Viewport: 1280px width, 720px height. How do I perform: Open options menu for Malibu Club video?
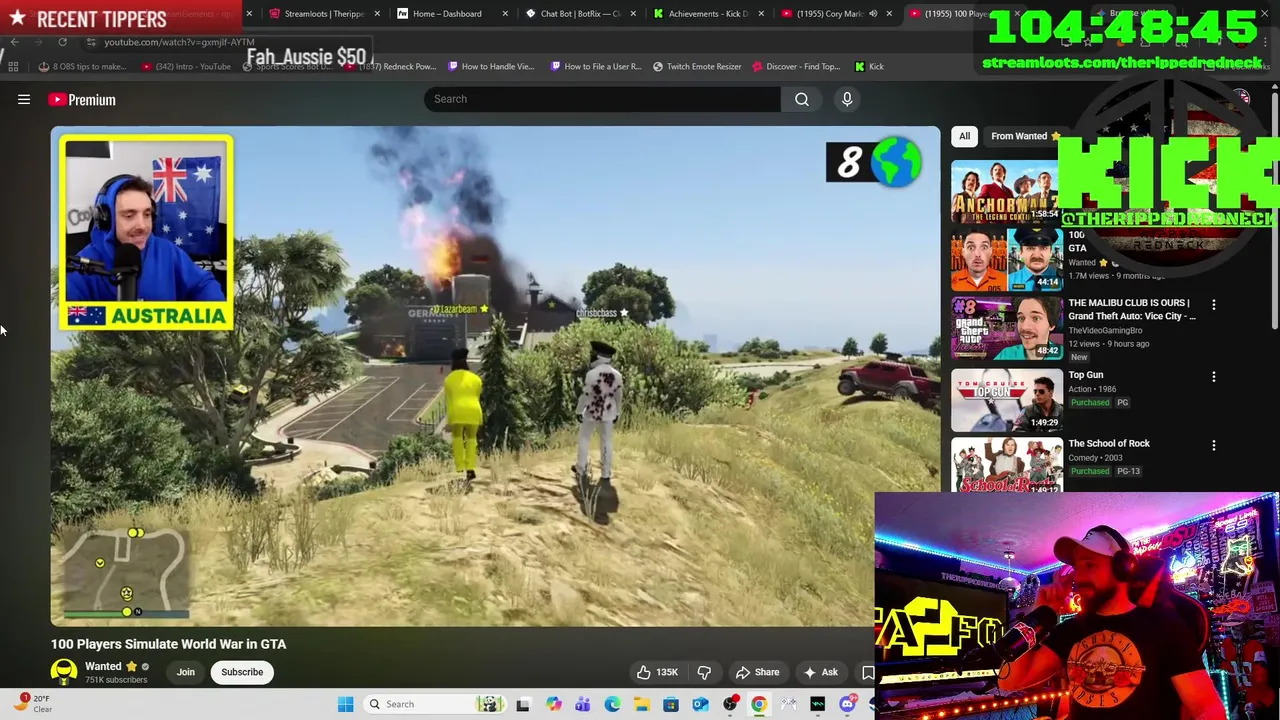point(1213,304)
